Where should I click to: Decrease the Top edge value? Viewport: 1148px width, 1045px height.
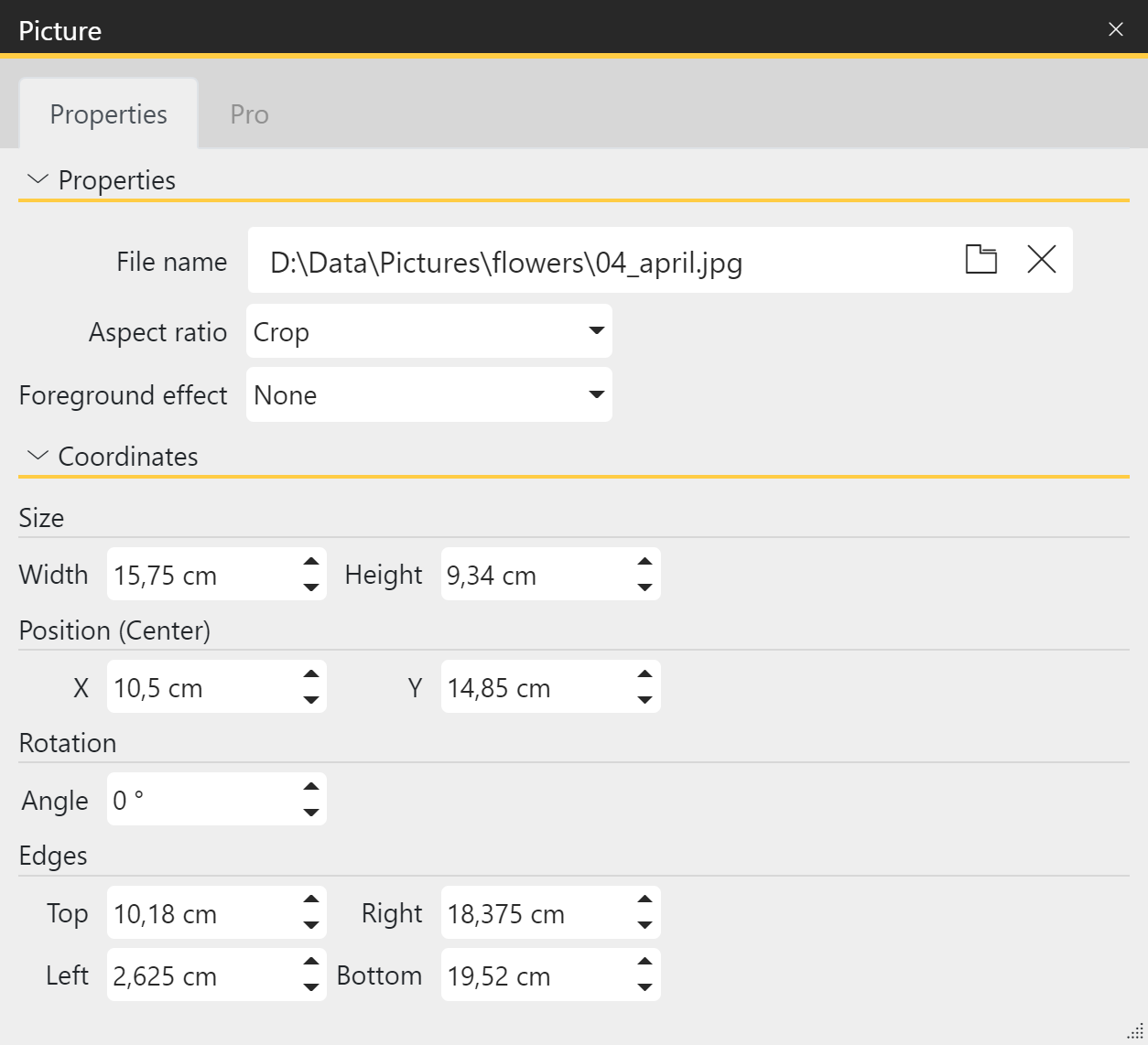[311, 925]
